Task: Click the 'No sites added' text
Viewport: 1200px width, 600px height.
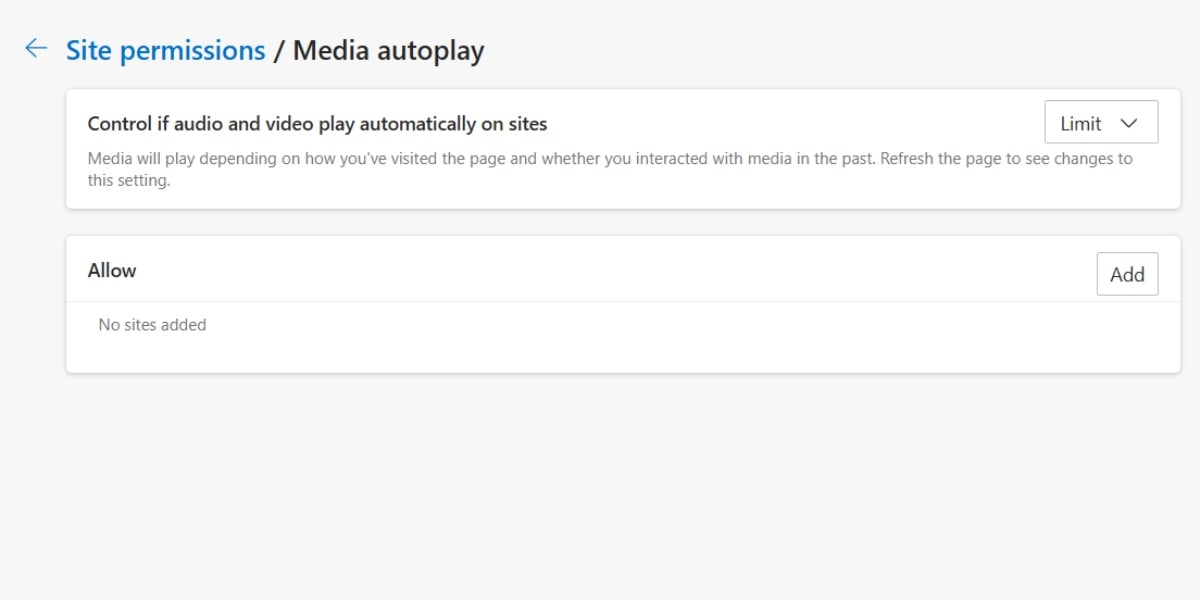Action: 152,325
